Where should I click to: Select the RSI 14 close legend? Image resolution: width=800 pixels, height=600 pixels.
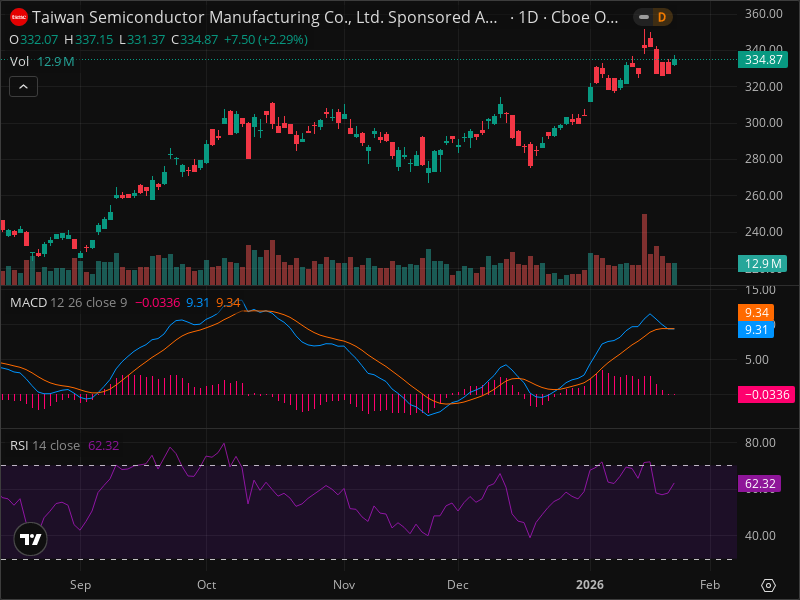[45, 445]
